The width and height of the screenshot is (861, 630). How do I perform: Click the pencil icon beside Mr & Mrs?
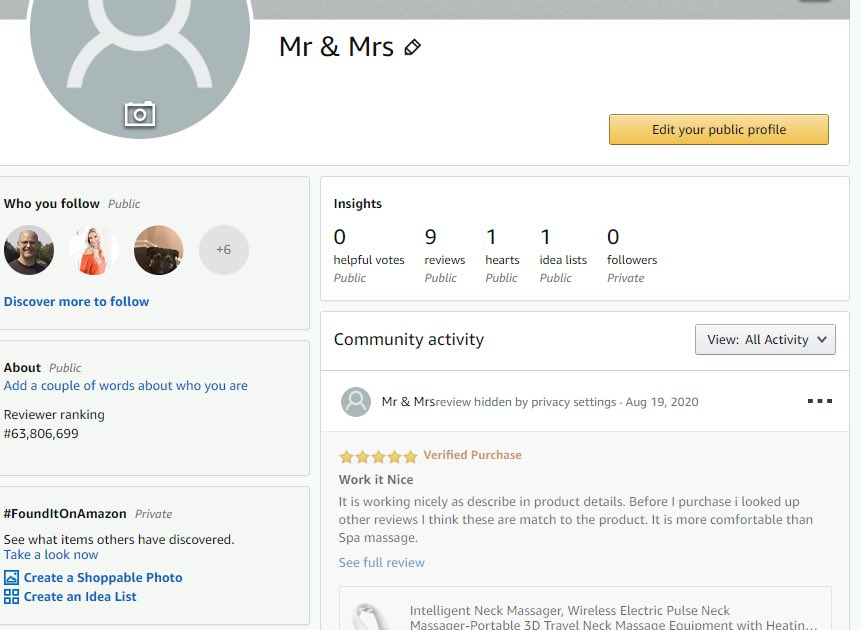pos(412,47)
